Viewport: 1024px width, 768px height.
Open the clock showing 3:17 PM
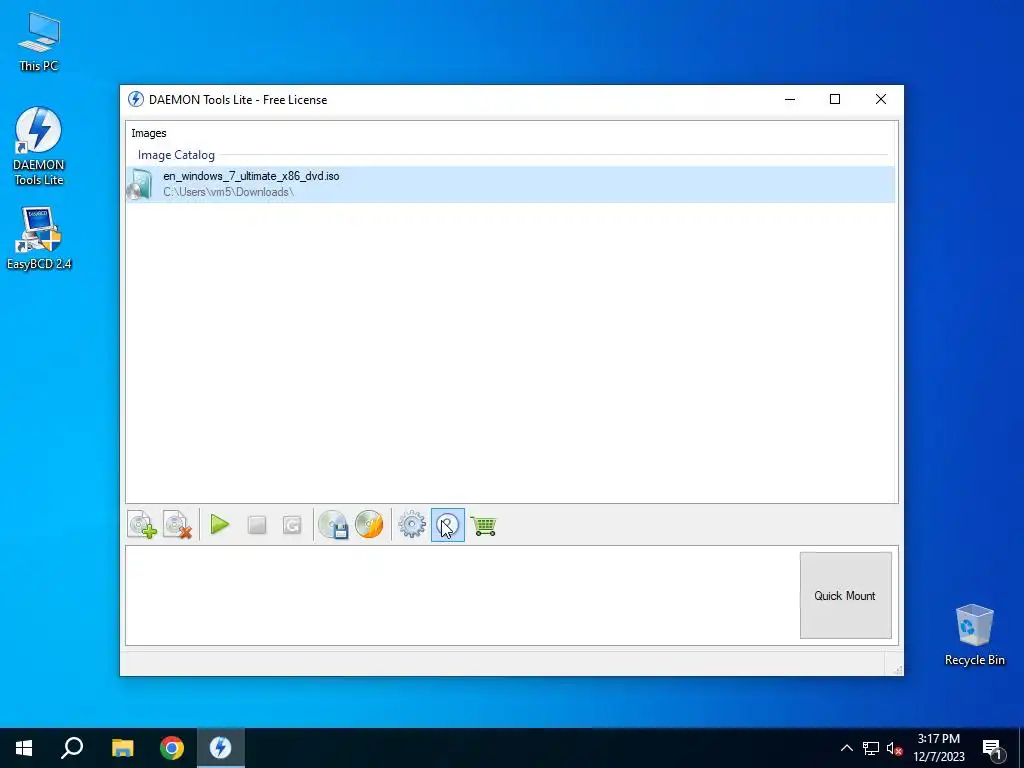tap(939, 748)
